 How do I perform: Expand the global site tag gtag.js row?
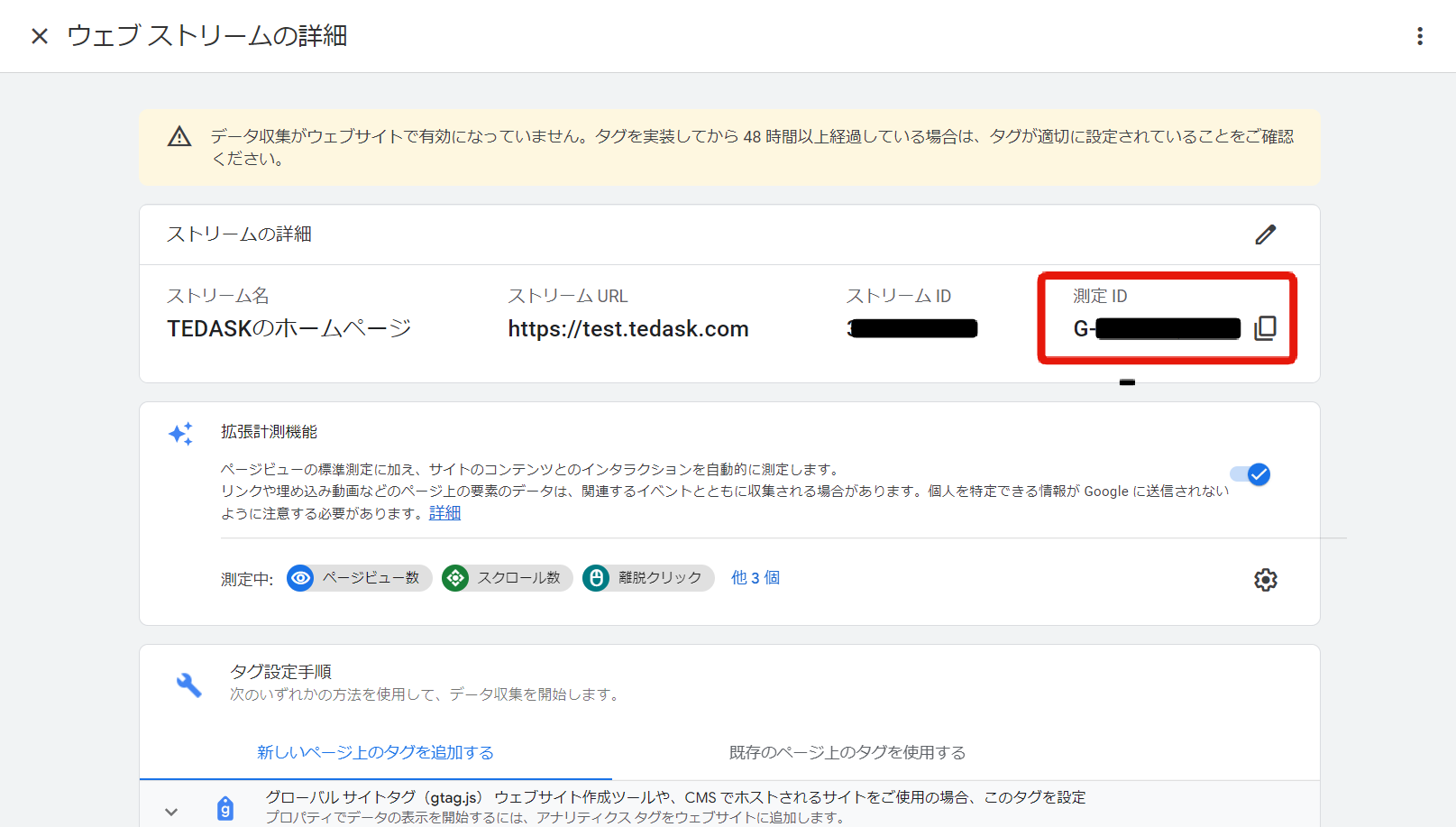171,812
